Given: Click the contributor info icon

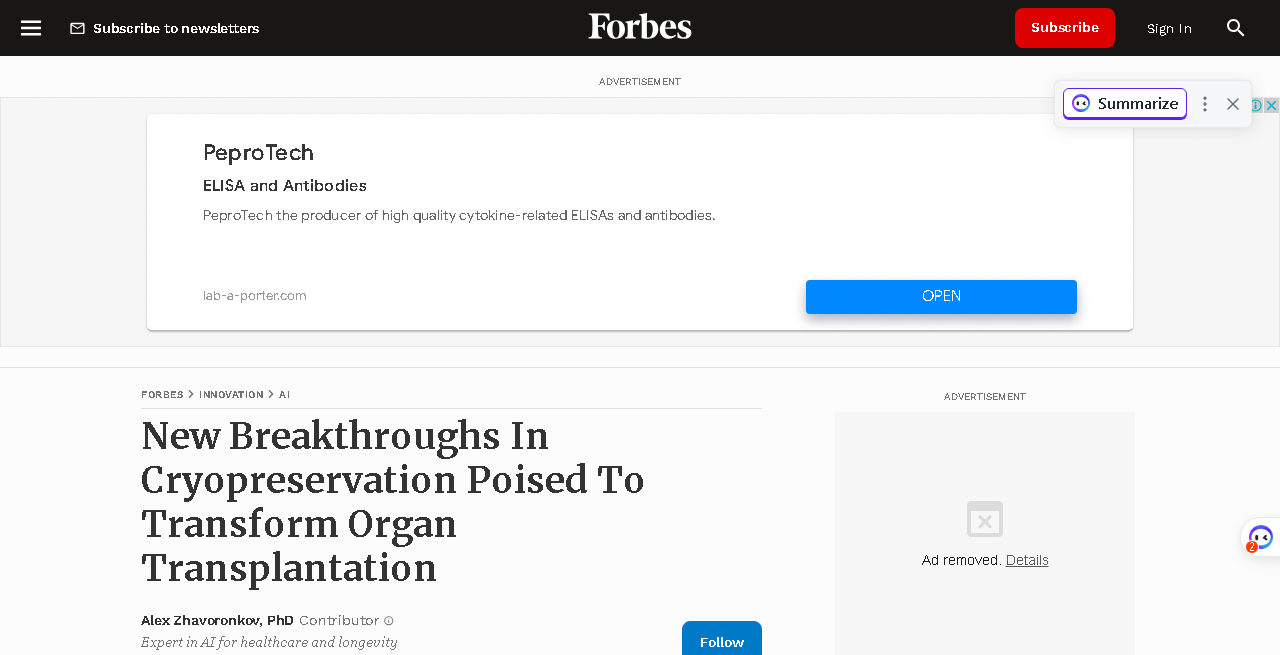Looking at the screenshot, I should (389, 621).
